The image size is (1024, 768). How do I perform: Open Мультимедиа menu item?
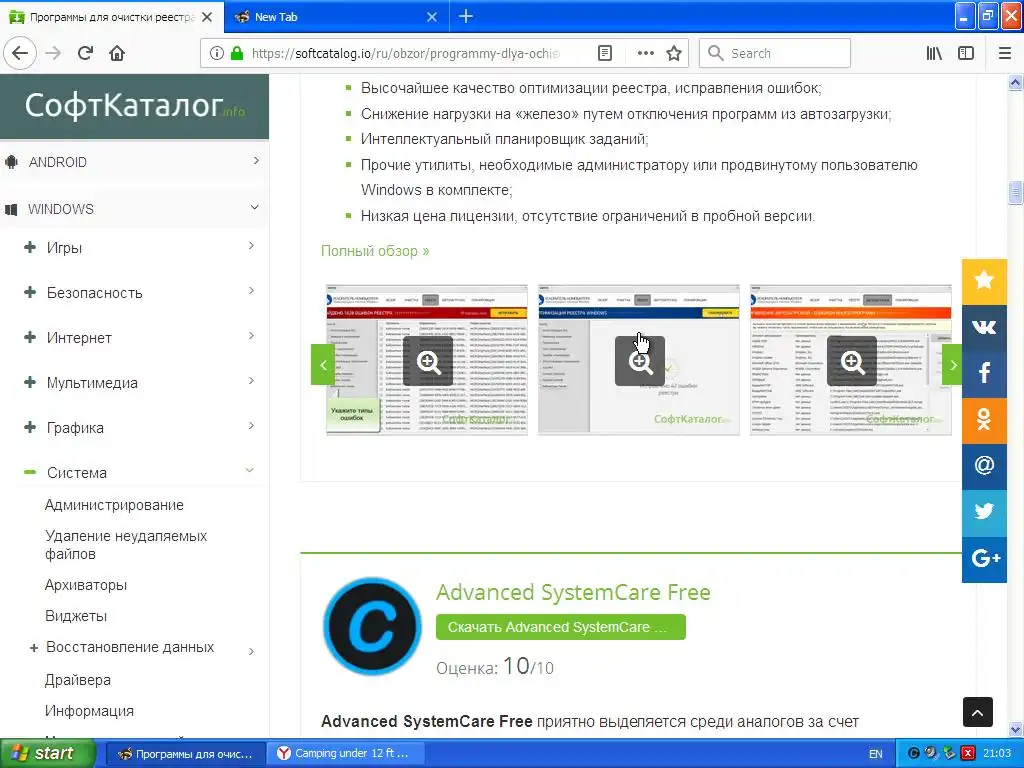tap(92, 383)
